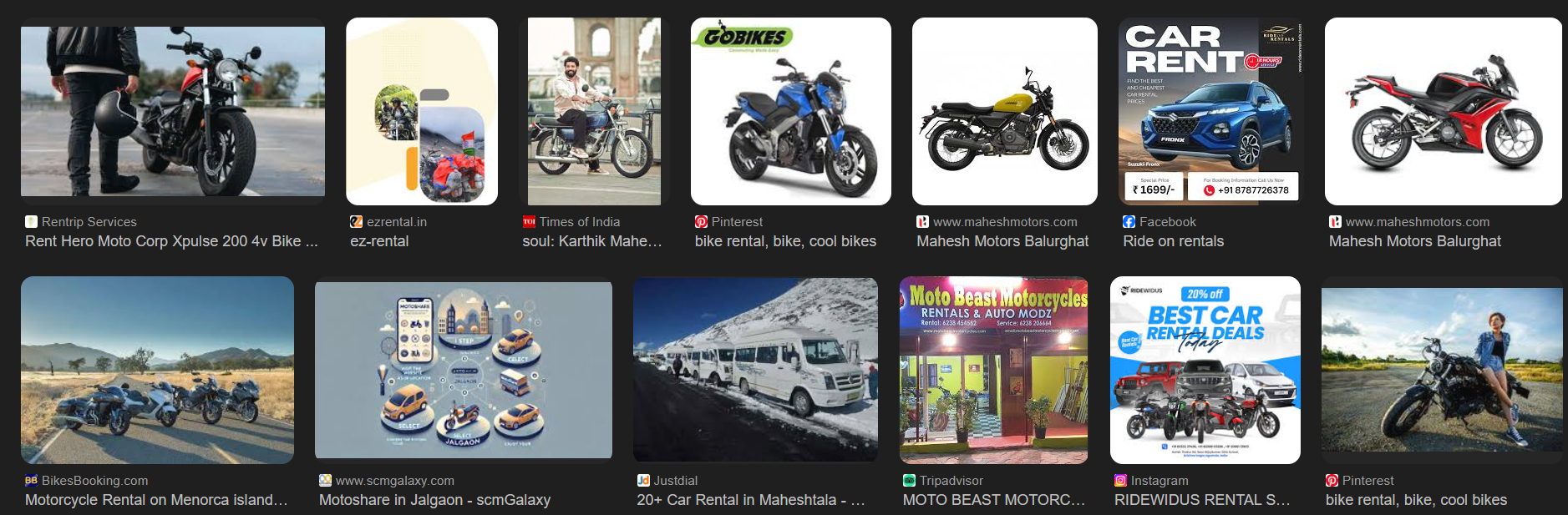Click the ezrental.in site favicon

click(x=357, y=222)
